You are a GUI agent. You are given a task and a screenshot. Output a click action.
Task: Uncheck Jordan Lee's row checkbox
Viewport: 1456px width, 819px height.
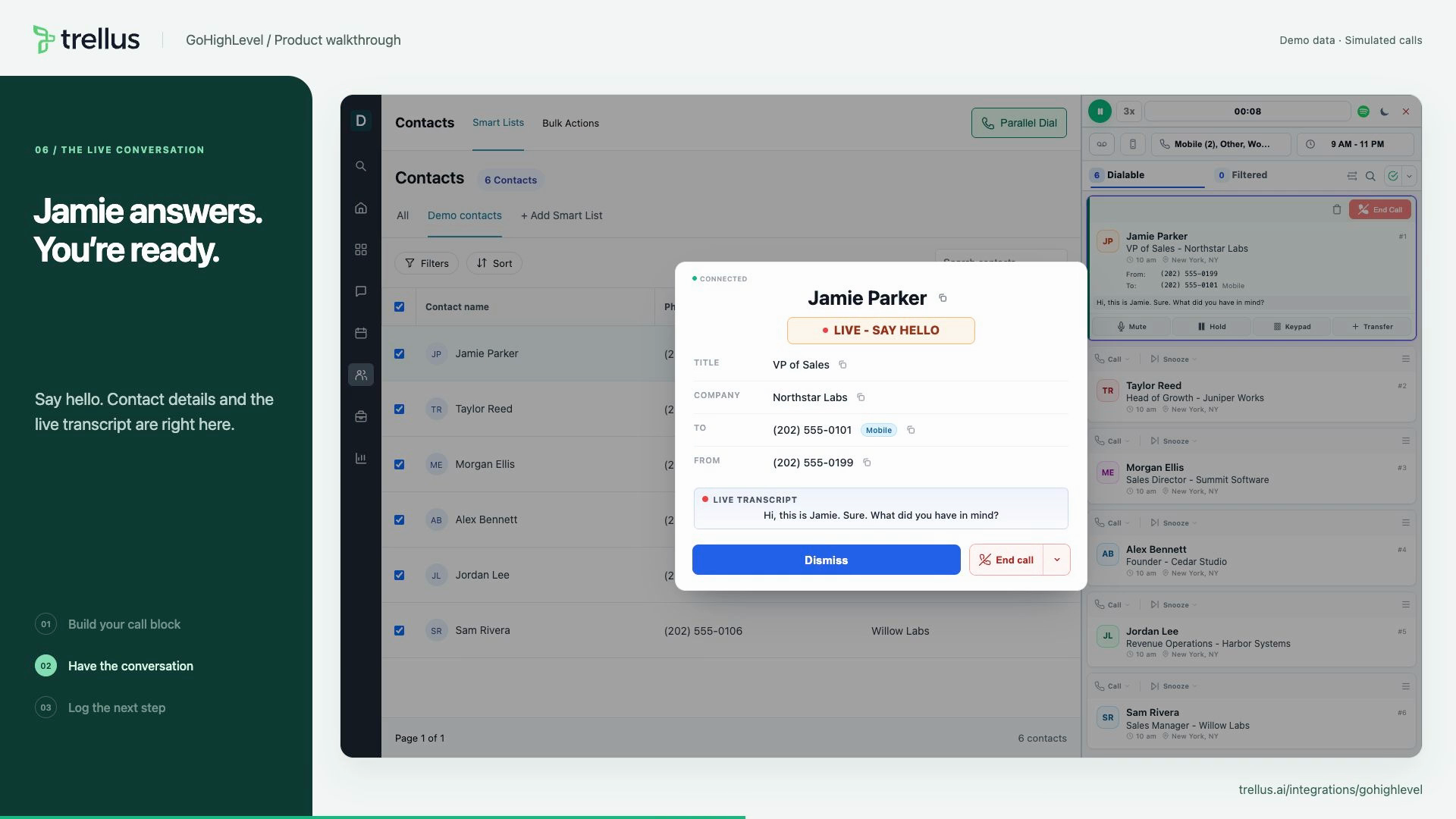point(399,575)
